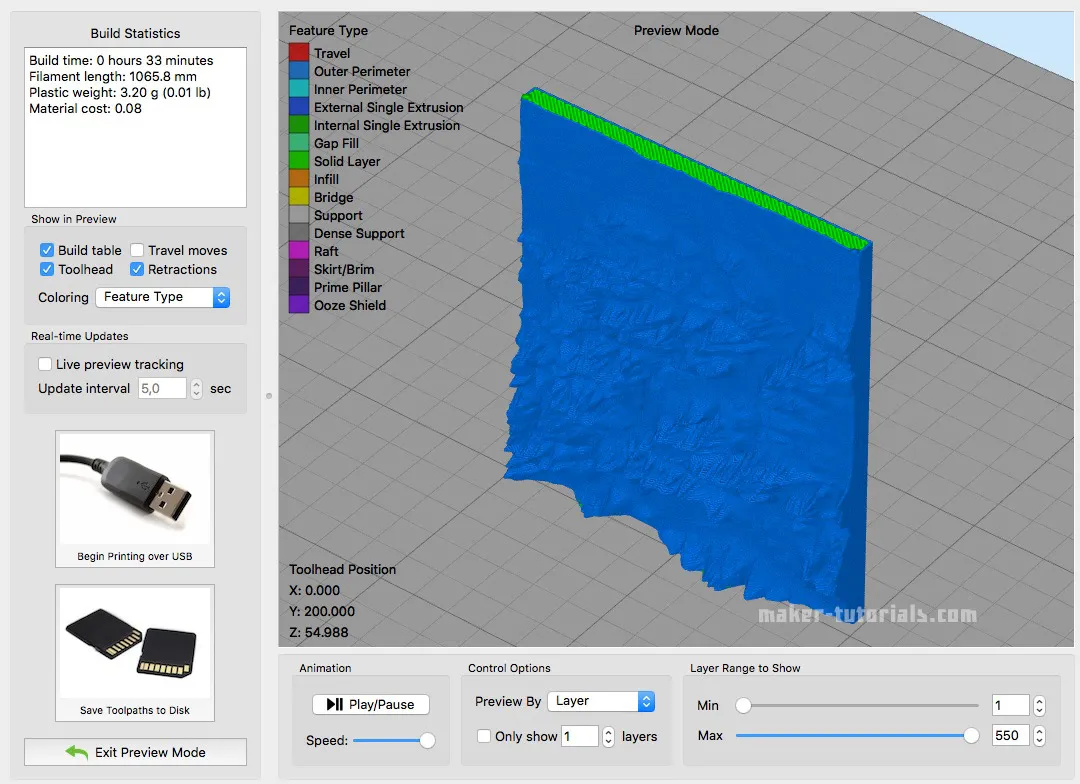Viewport: 1080px width, 784px height.
Task: Click the SD card image above Save Toolpaths
Action: pyautogui.click(x=134, y=642)
